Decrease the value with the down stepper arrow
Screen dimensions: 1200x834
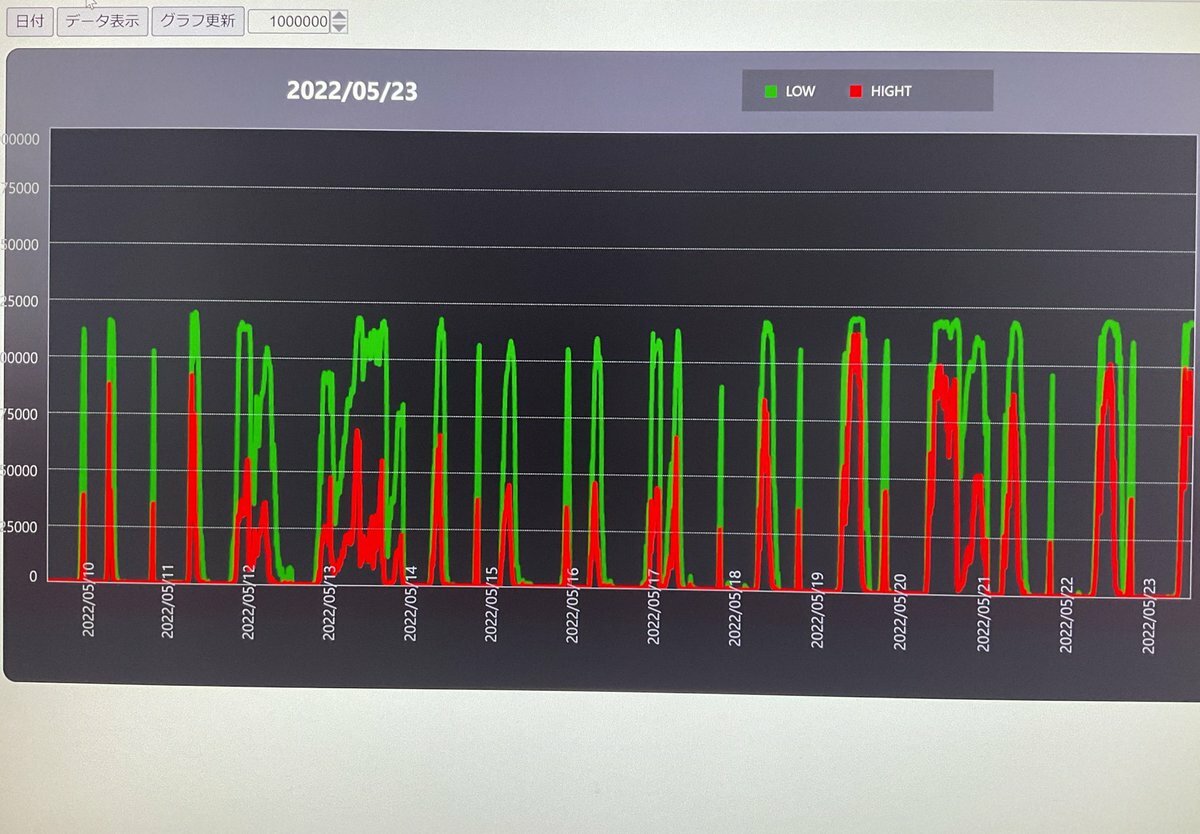coord(340,27)
